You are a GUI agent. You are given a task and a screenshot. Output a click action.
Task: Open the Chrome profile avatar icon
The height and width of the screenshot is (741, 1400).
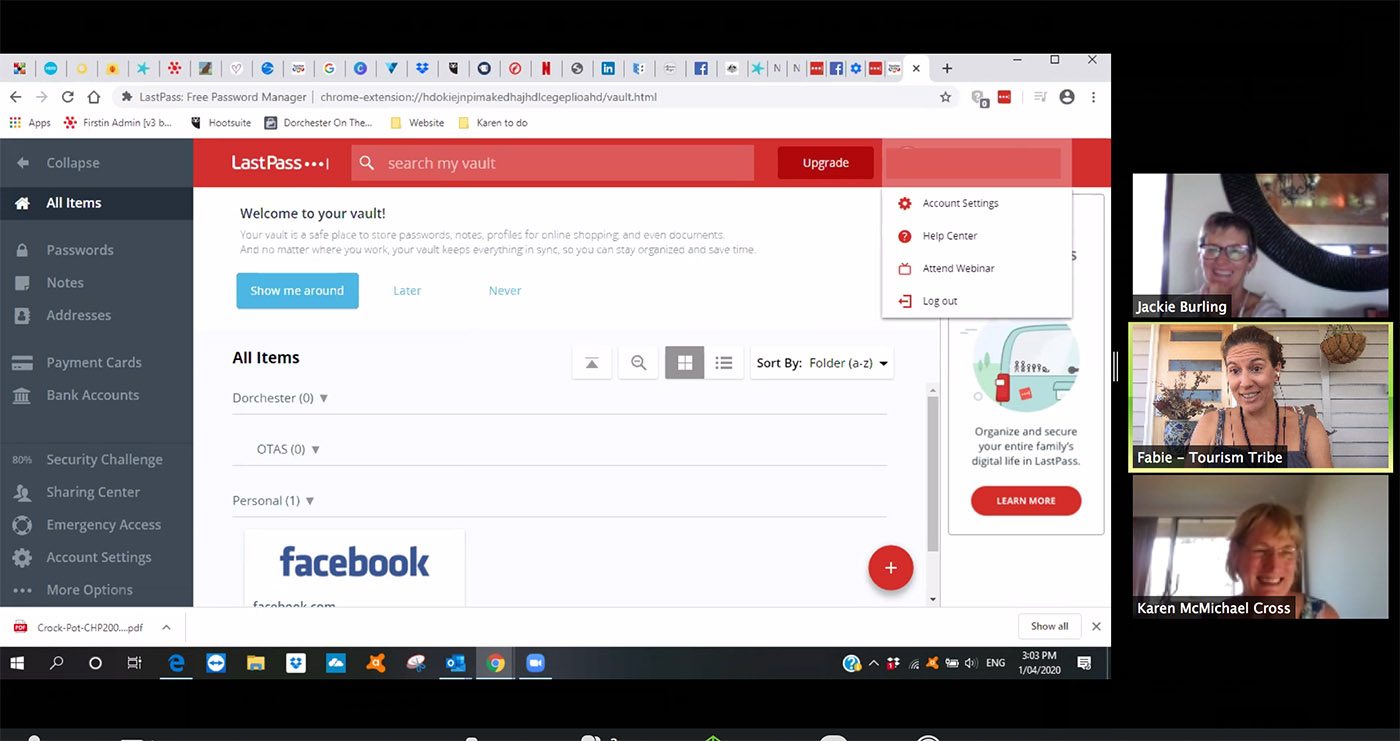[1067, 97]
